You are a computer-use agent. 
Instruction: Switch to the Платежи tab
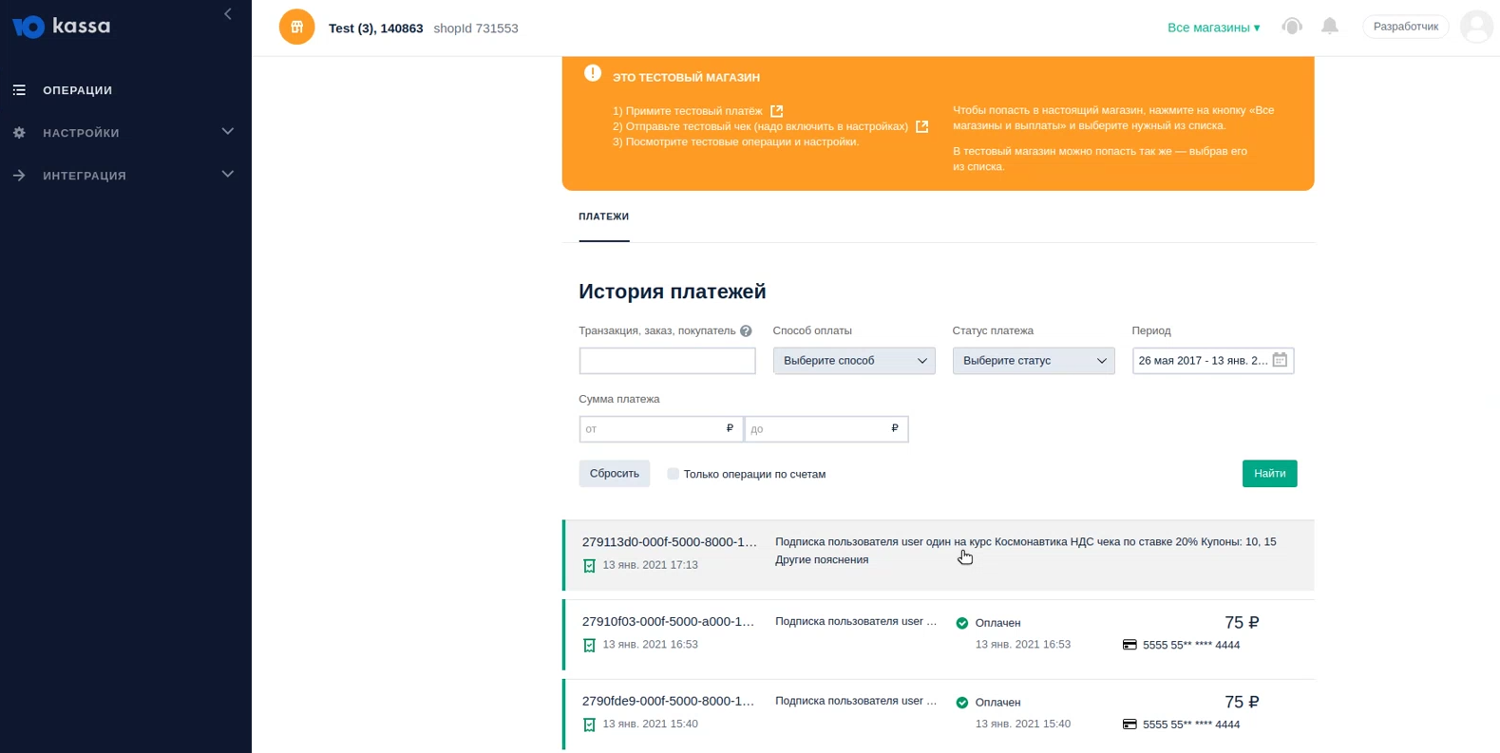[x=604, y=217]
